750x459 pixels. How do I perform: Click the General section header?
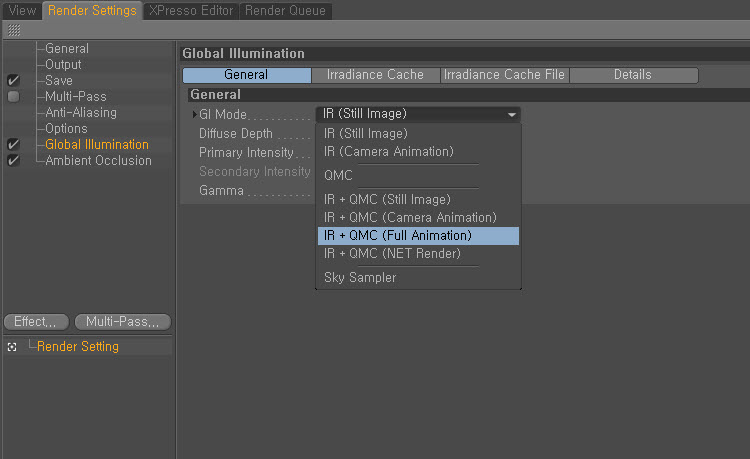[216, 95]
